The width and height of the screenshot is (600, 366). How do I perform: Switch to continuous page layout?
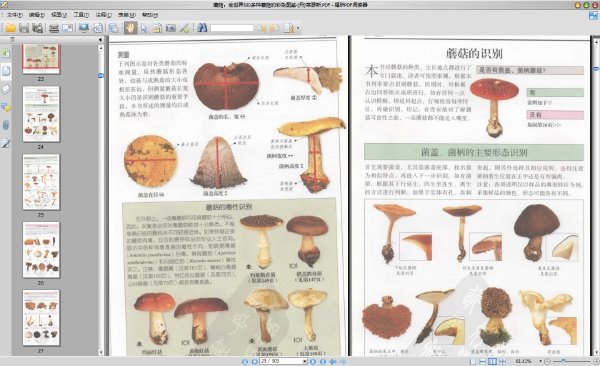(483, 361)
